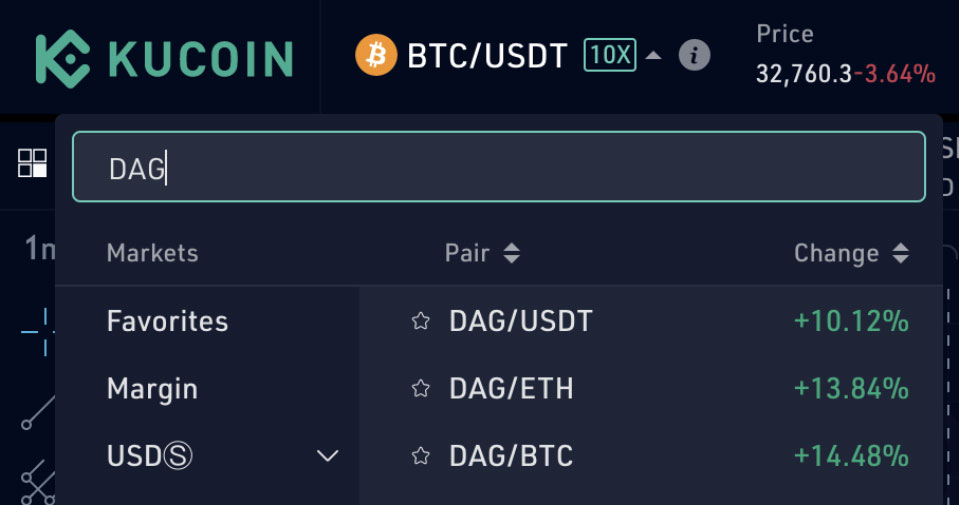
Task: Open the Favorites market tab
Action: coord(167,321)
